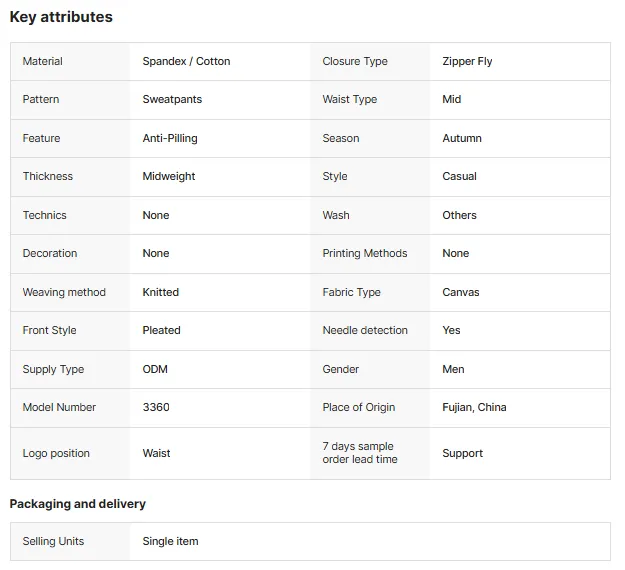This screenshot has width=625, height=570.
Task: Select the Support lead time value
Action: pos(462,454)
